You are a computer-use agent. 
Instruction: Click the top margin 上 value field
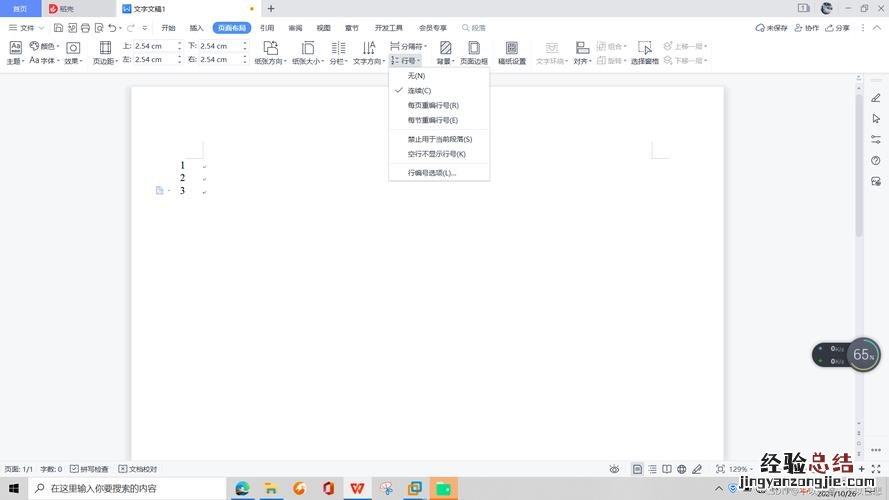click(158, 46)
